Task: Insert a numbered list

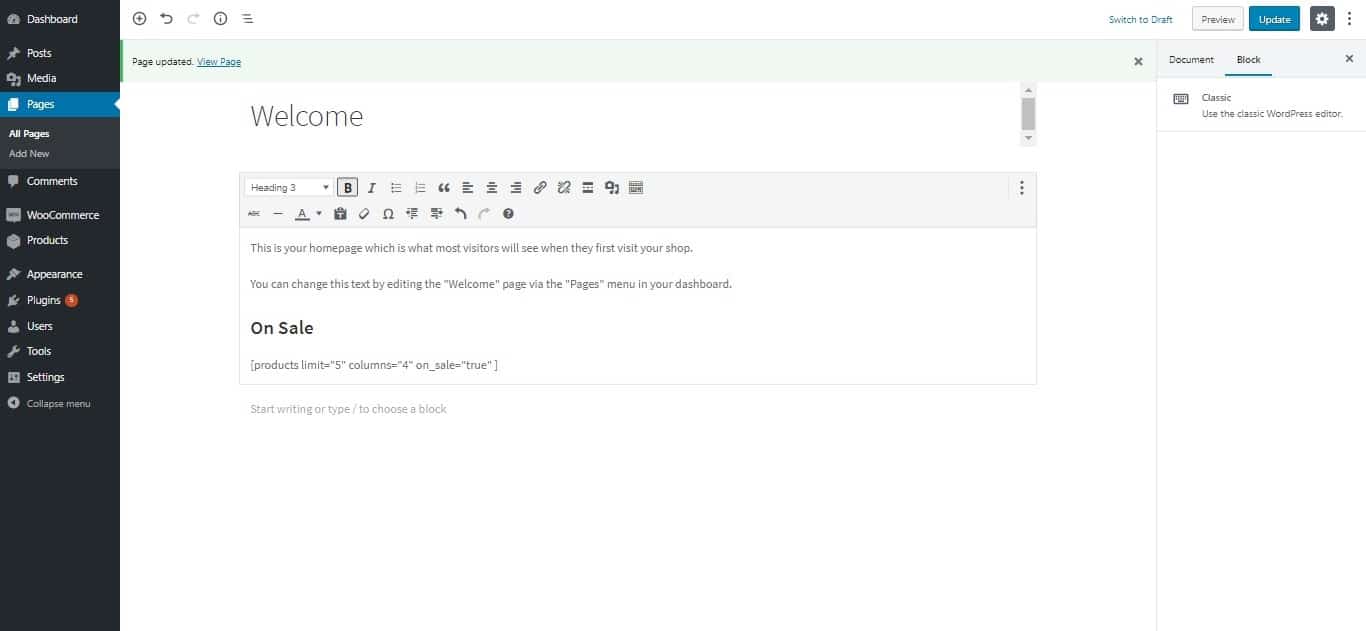Action: click(420, 187)
